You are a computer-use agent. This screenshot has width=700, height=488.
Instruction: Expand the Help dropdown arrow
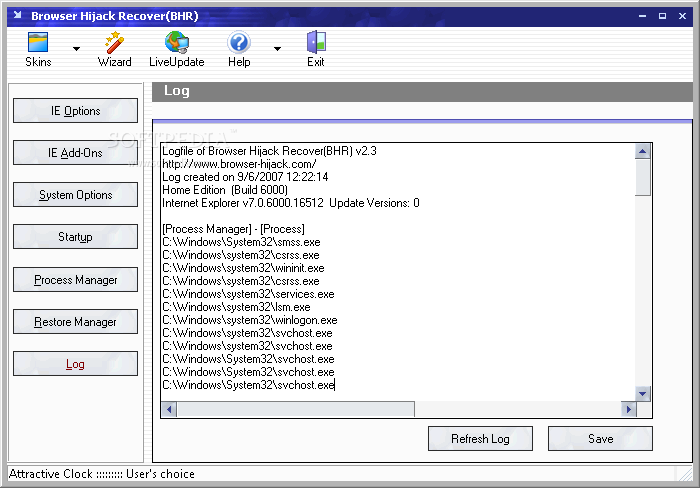click(x=277, y=49)
